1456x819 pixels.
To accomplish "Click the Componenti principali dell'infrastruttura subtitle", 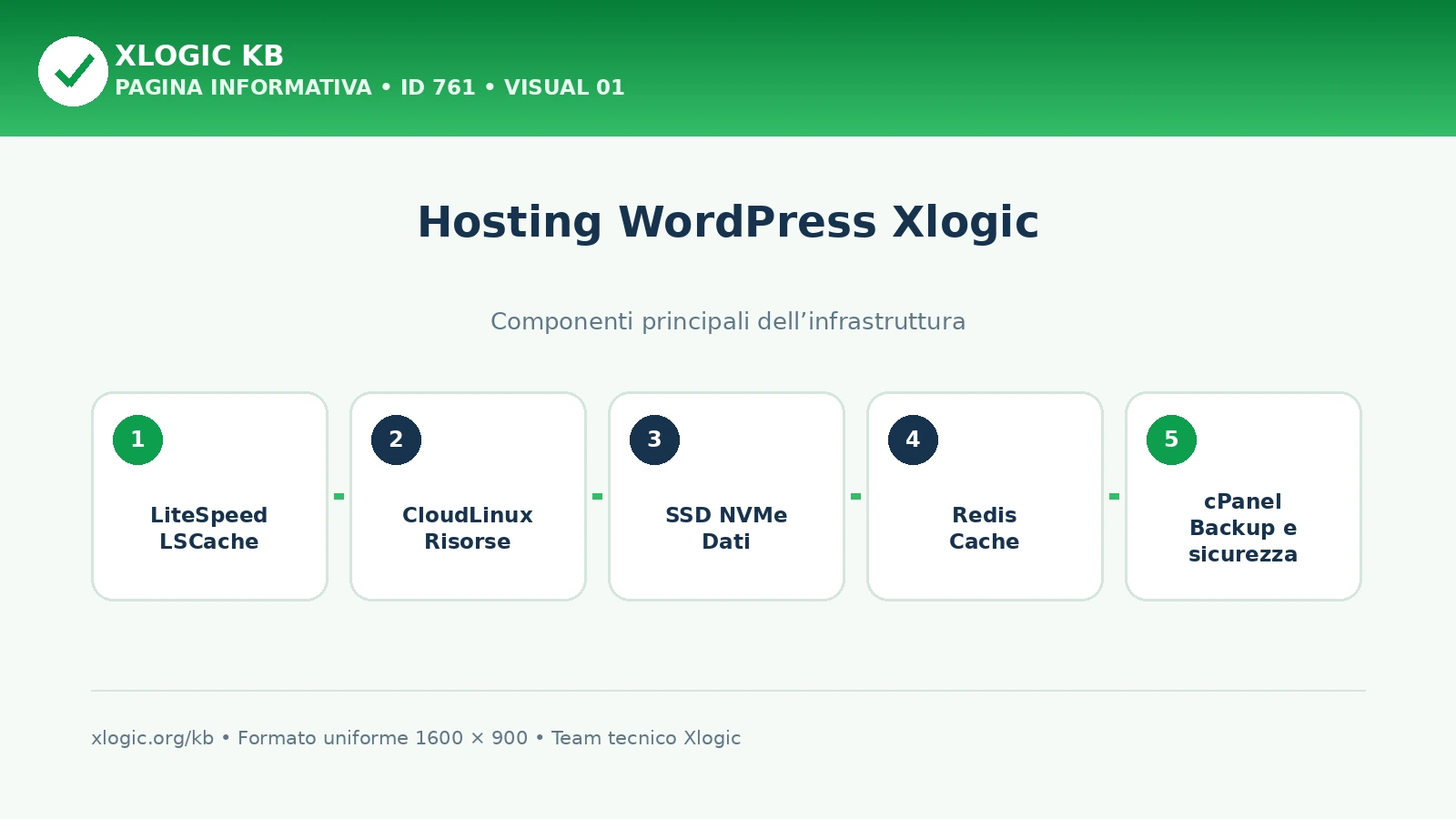I will pos(728,321).
